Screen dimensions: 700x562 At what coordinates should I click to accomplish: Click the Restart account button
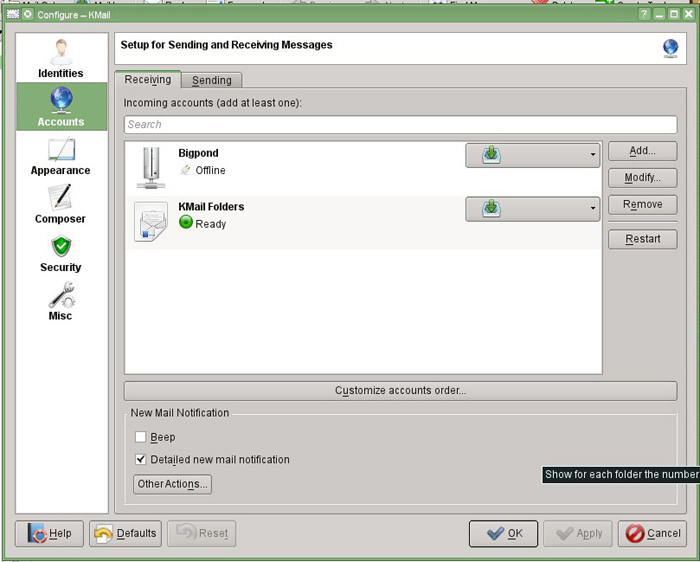point(642,239)
